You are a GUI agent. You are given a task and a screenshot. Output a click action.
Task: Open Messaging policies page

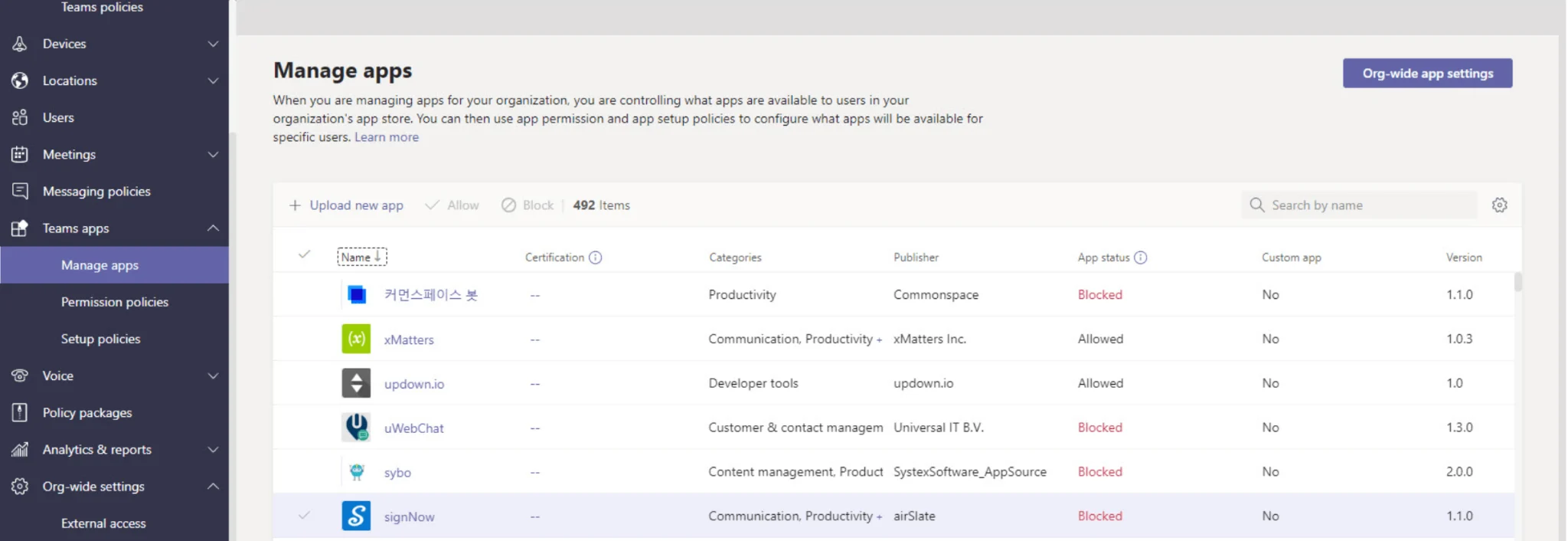coord(96,191)
